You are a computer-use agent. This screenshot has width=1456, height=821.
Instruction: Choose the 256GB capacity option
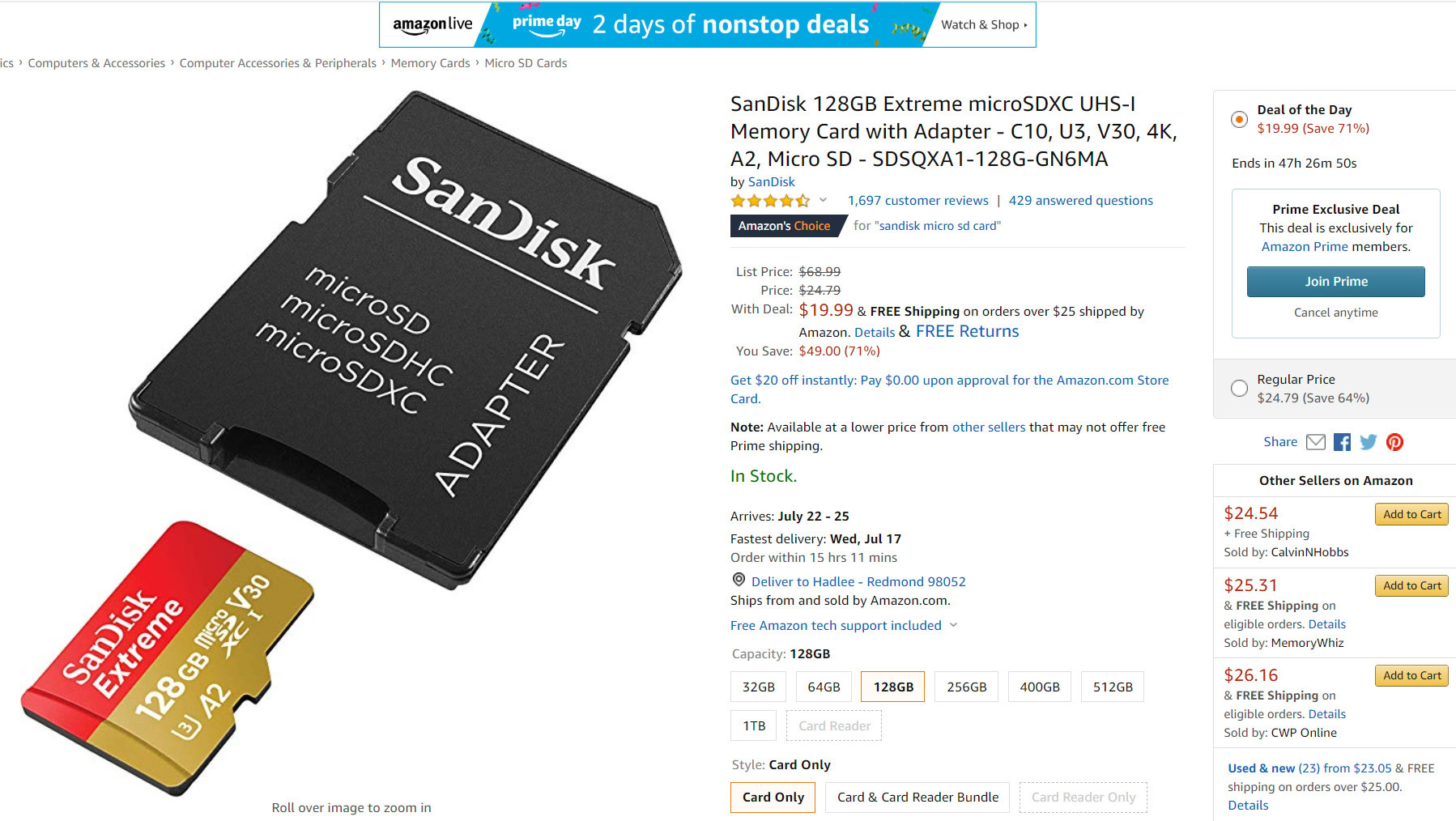(x=966, y=687)
